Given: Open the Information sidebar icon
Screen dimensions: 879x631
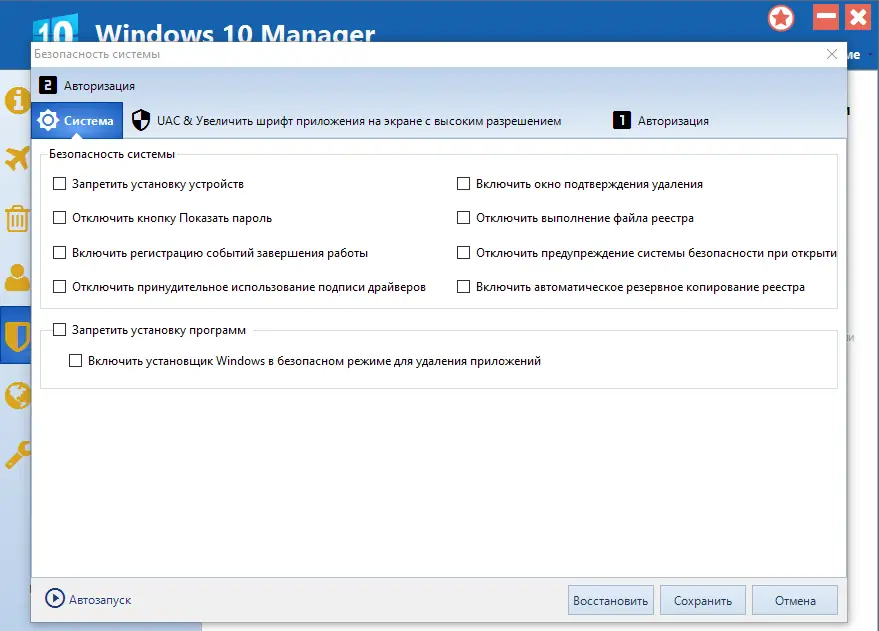Looking at the screenshot, I should click(17, 101).
